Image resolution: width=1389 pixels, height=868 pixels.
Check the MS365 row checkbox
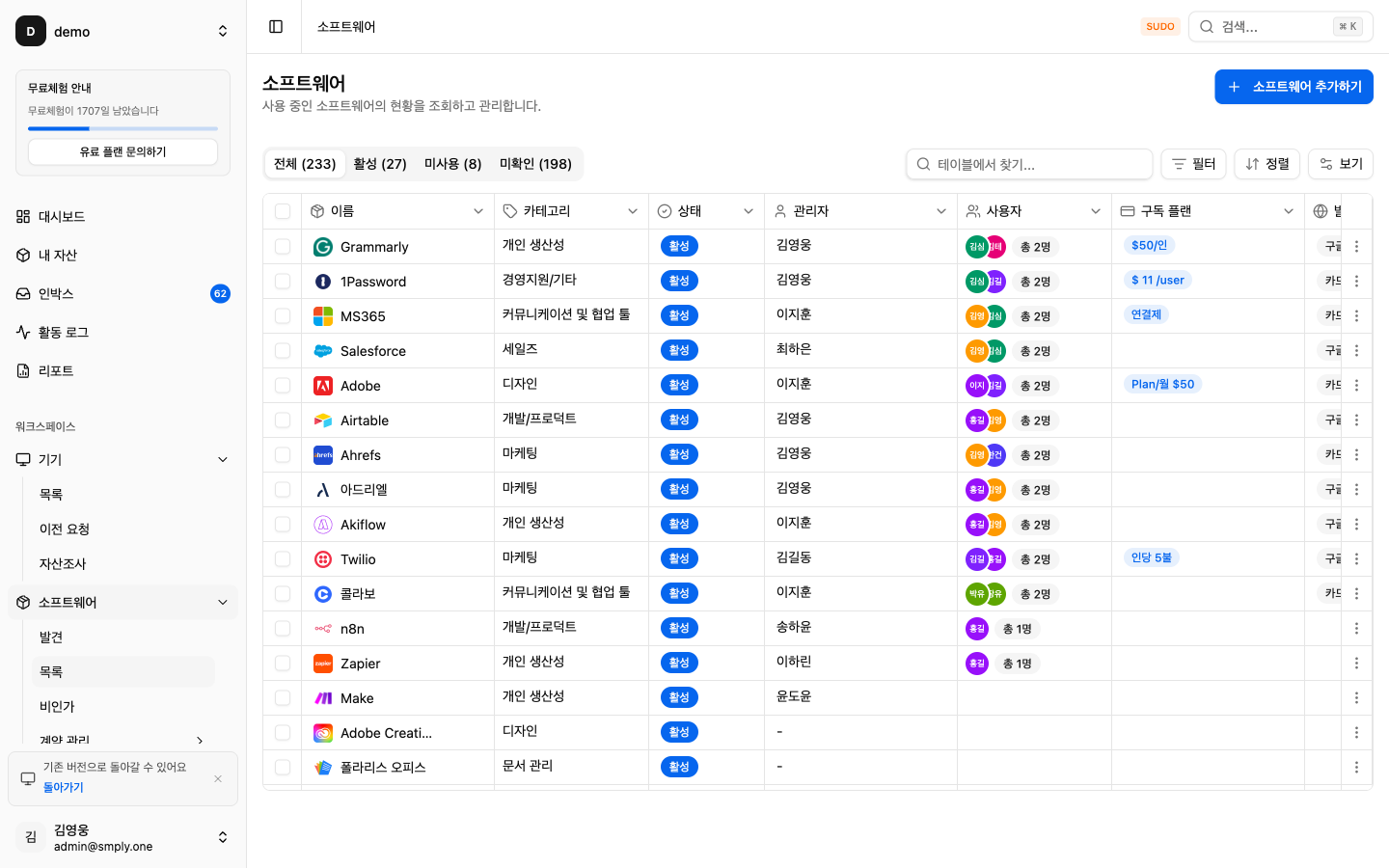(x=283, y=316)
